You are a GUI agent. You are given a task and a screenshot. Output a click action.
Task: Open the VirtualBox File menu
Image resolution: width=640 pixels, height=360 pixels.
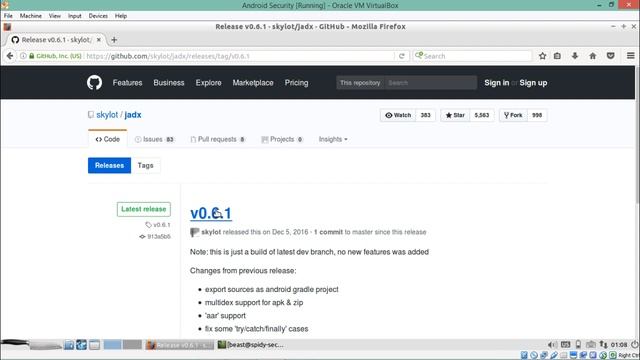8,16
